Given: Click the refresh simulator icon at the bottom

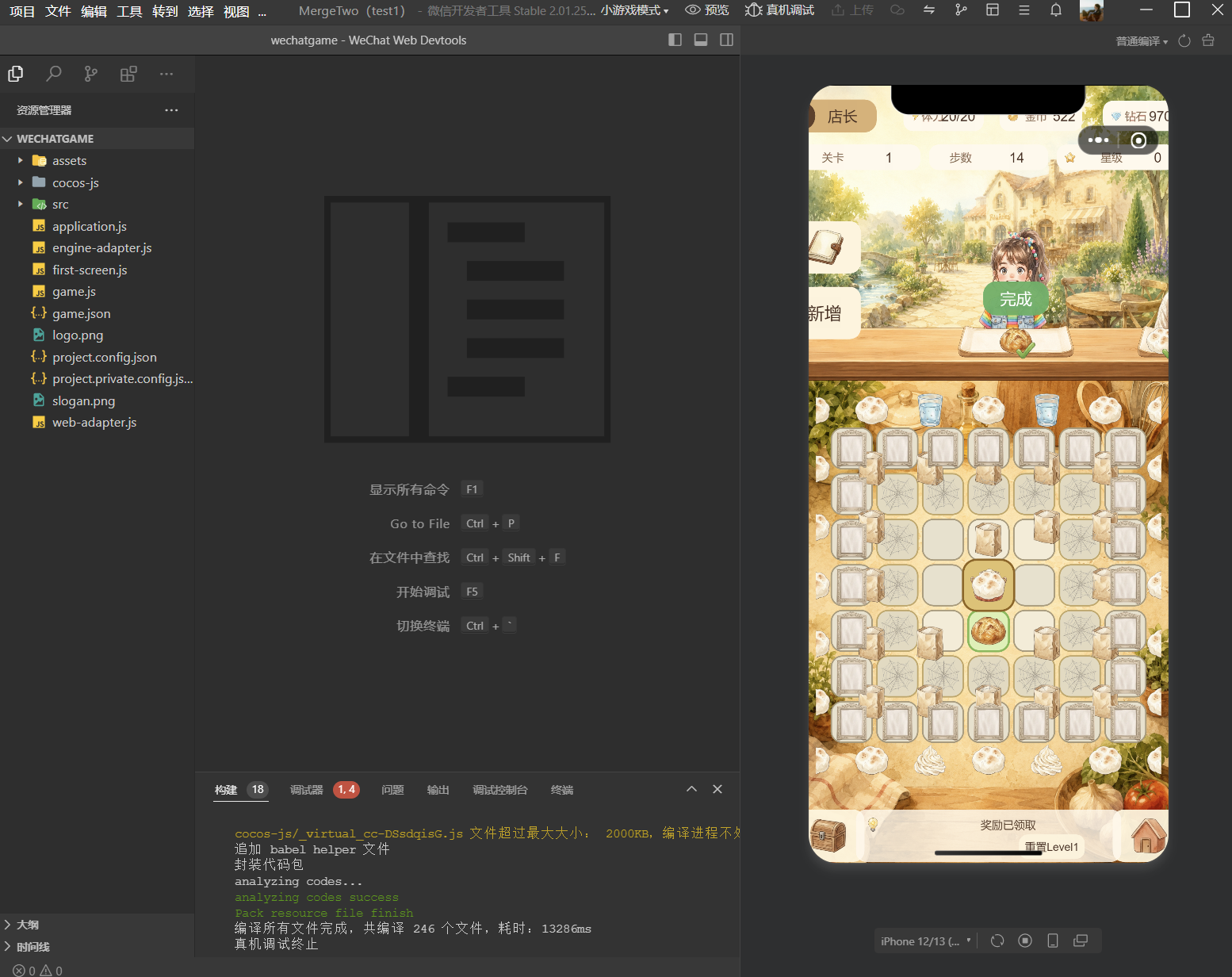Looking at the screenshot, I should pos(997,941).
